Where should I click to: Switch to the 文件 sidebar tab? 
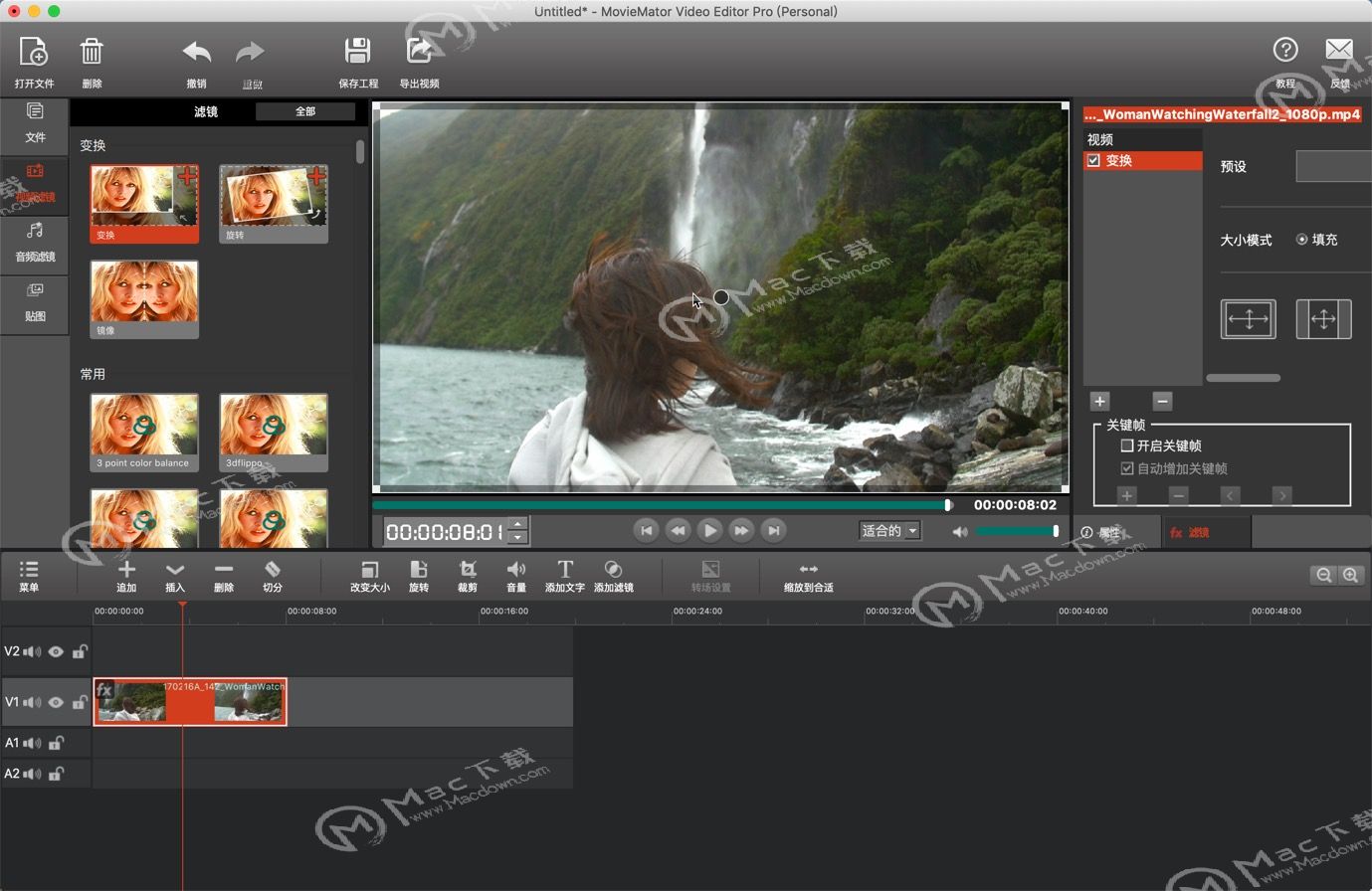click(35, 124)
